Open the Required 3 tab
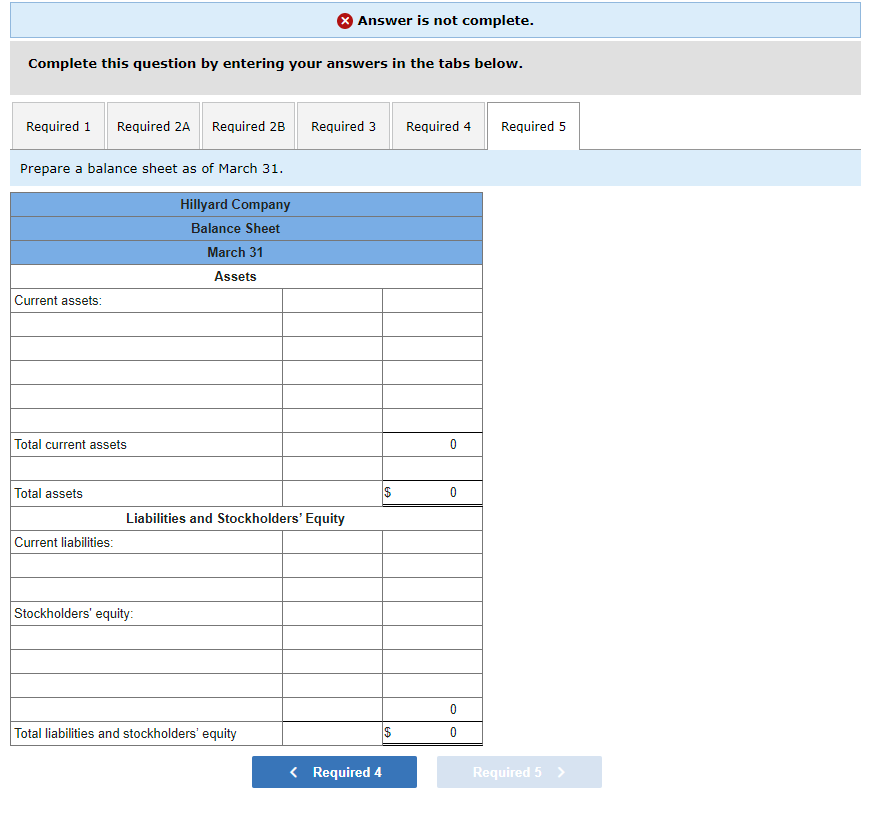 (343, 126)
